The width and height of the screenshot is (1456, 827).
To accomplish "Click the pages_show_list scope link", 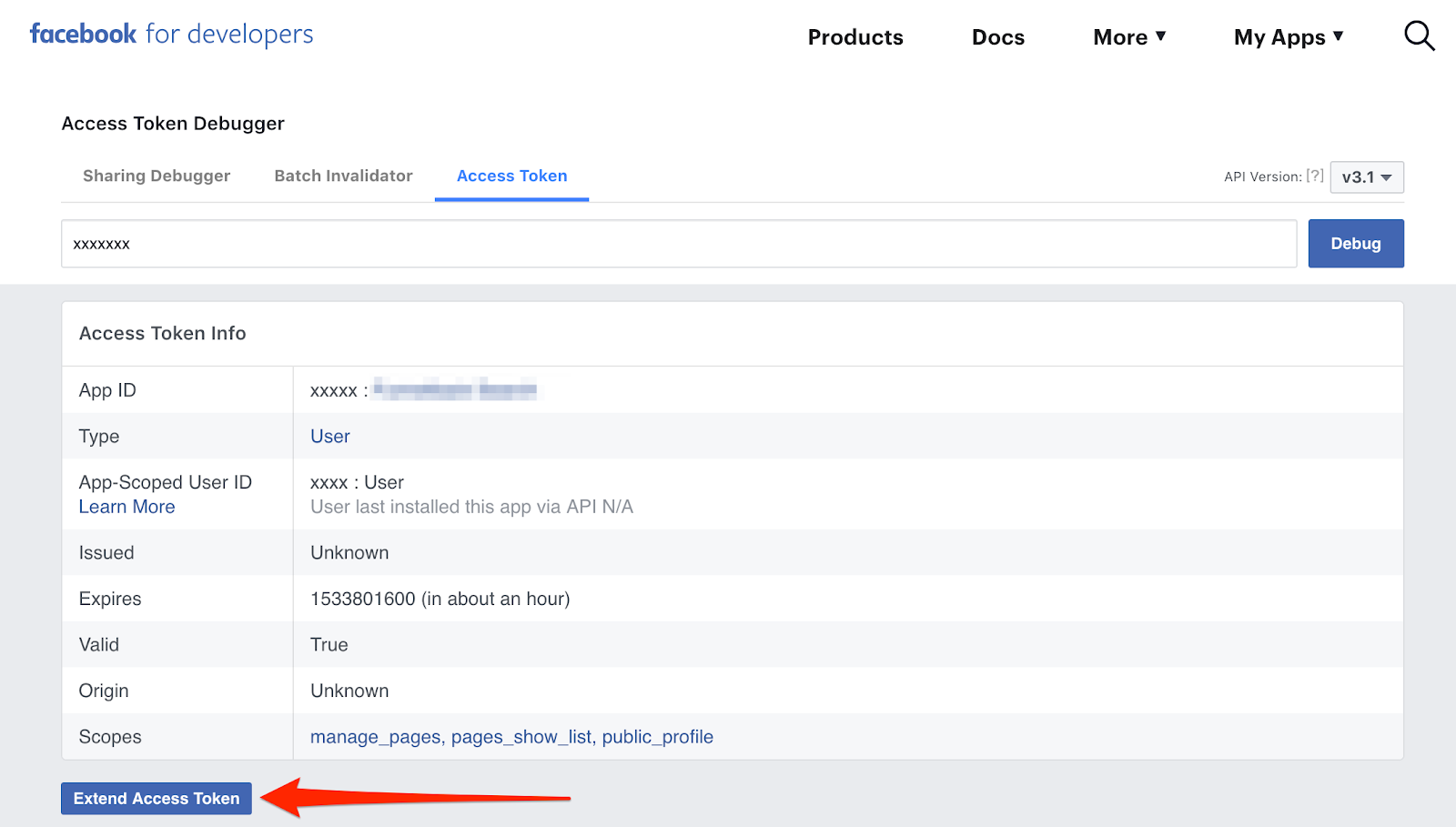I will point(521,737).
